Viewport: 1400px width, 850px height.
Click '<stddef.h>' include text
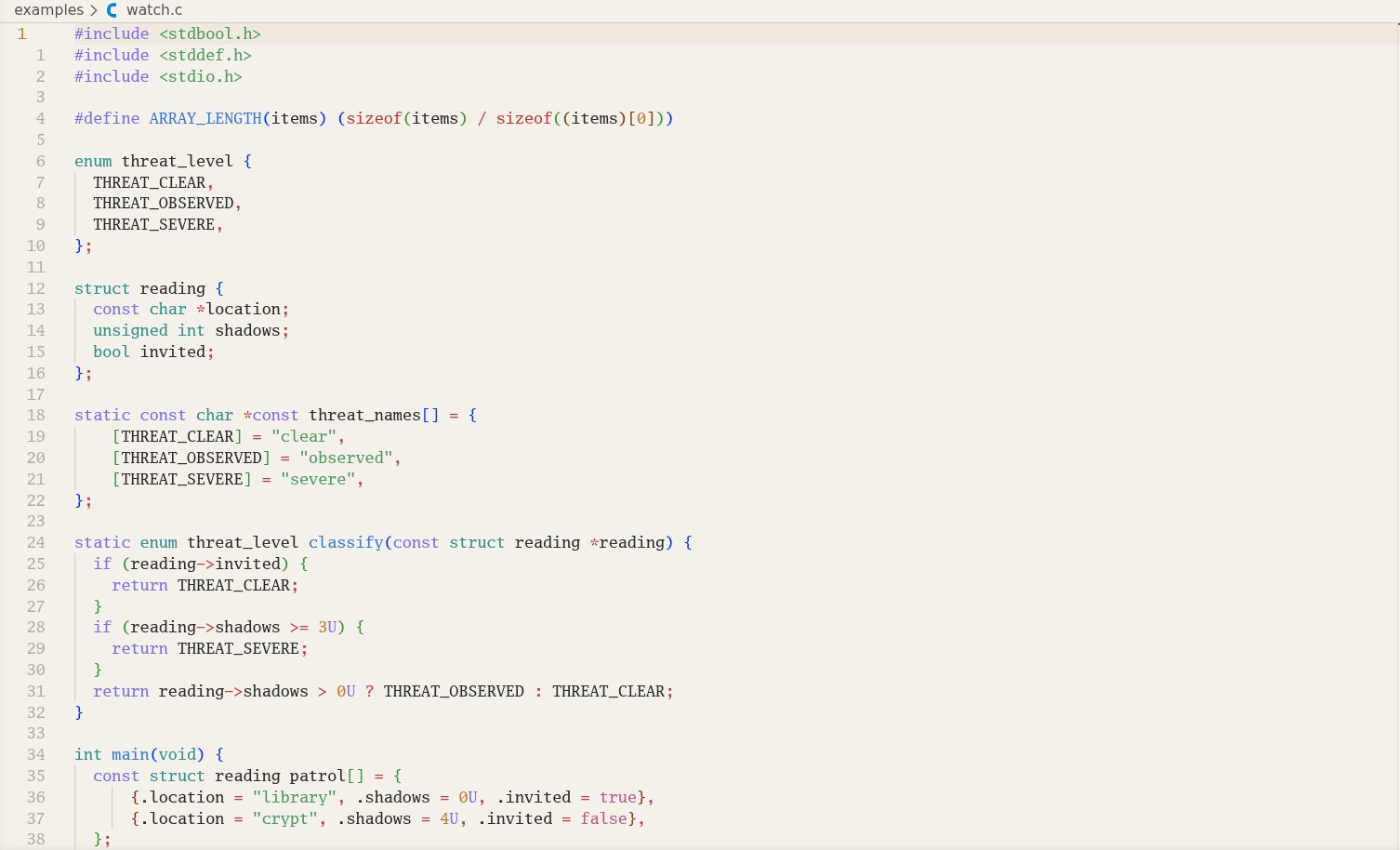(x=205, y=55)
